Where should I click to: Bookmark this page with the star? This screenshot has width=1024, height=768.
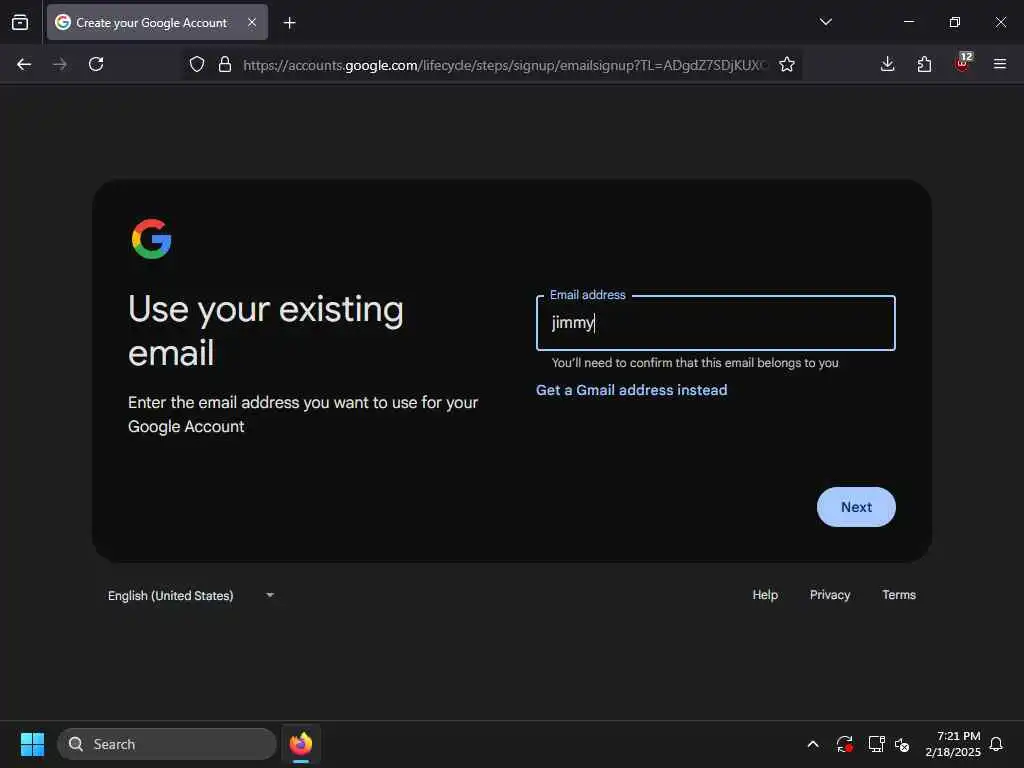click(x=787, y=64)
